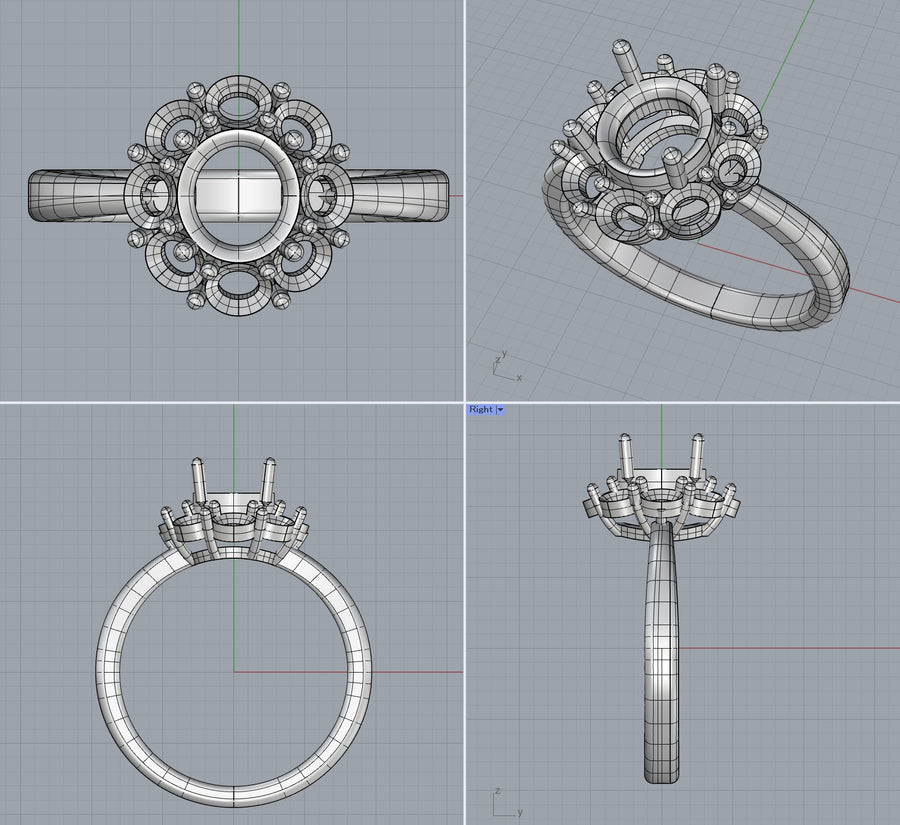The height and width of the screenshot is (825, 900).
Task: Click the Right viewport title label
Action: 481,410
